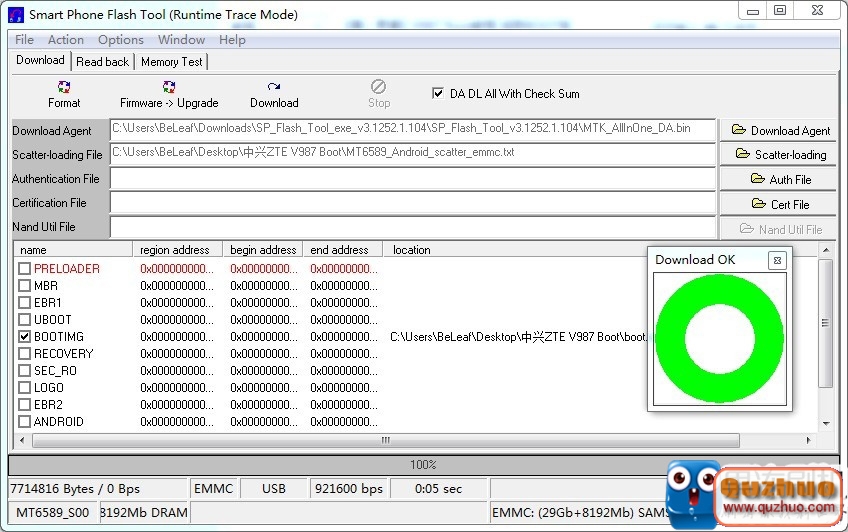This screenshot has height=532, width=848.
Task: Check the RECOVERY partition checkbox
Action: coord(25,354)
